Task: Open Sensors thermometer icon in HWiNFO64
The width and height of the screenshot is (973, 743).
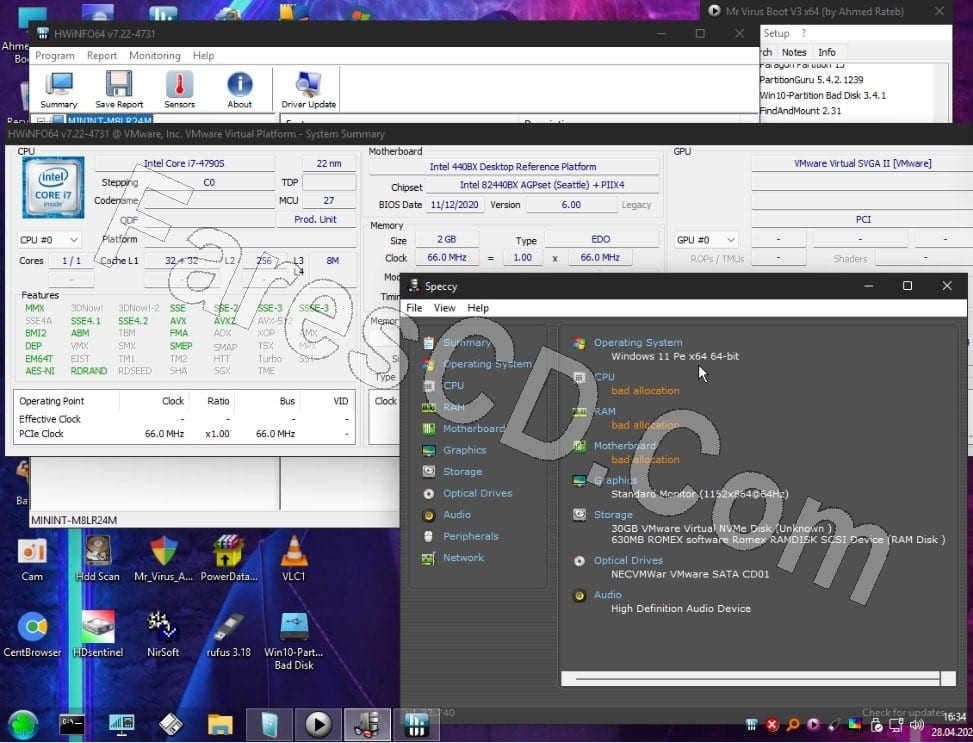Action: [x=179, y=90]
